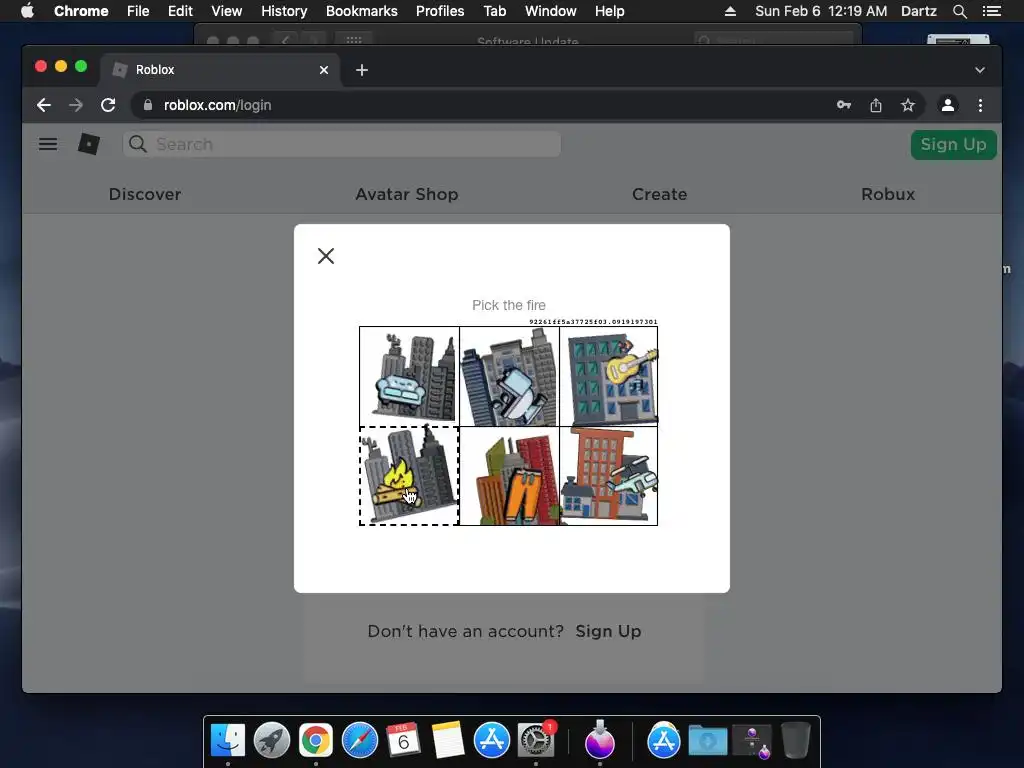Open the Robux tab
Viewport: 1024px width, 768px height.
(888, 195)
